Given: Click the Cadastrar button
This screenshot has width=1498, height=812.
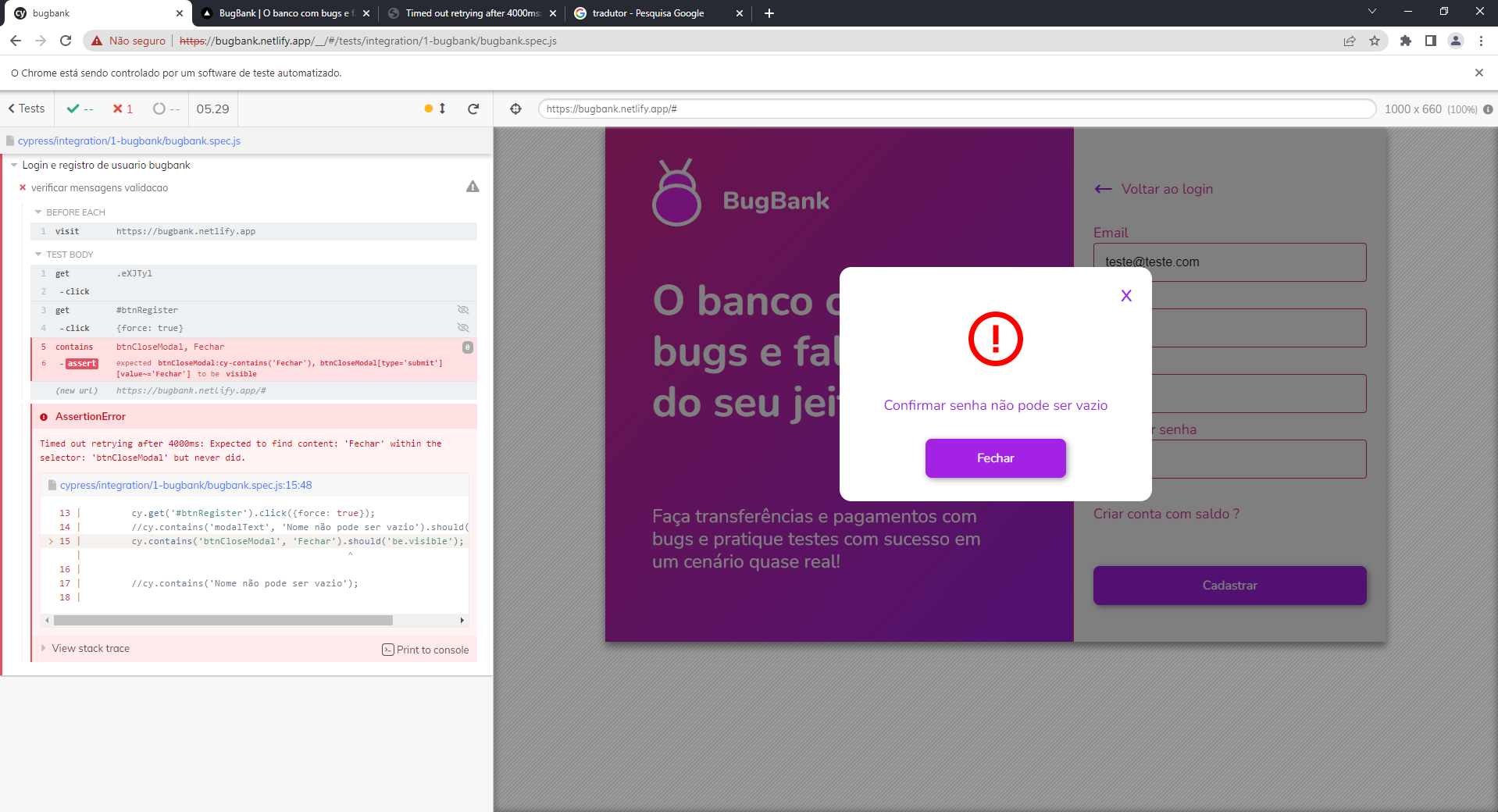Looking at the screenshot, I should point(1229,586).
